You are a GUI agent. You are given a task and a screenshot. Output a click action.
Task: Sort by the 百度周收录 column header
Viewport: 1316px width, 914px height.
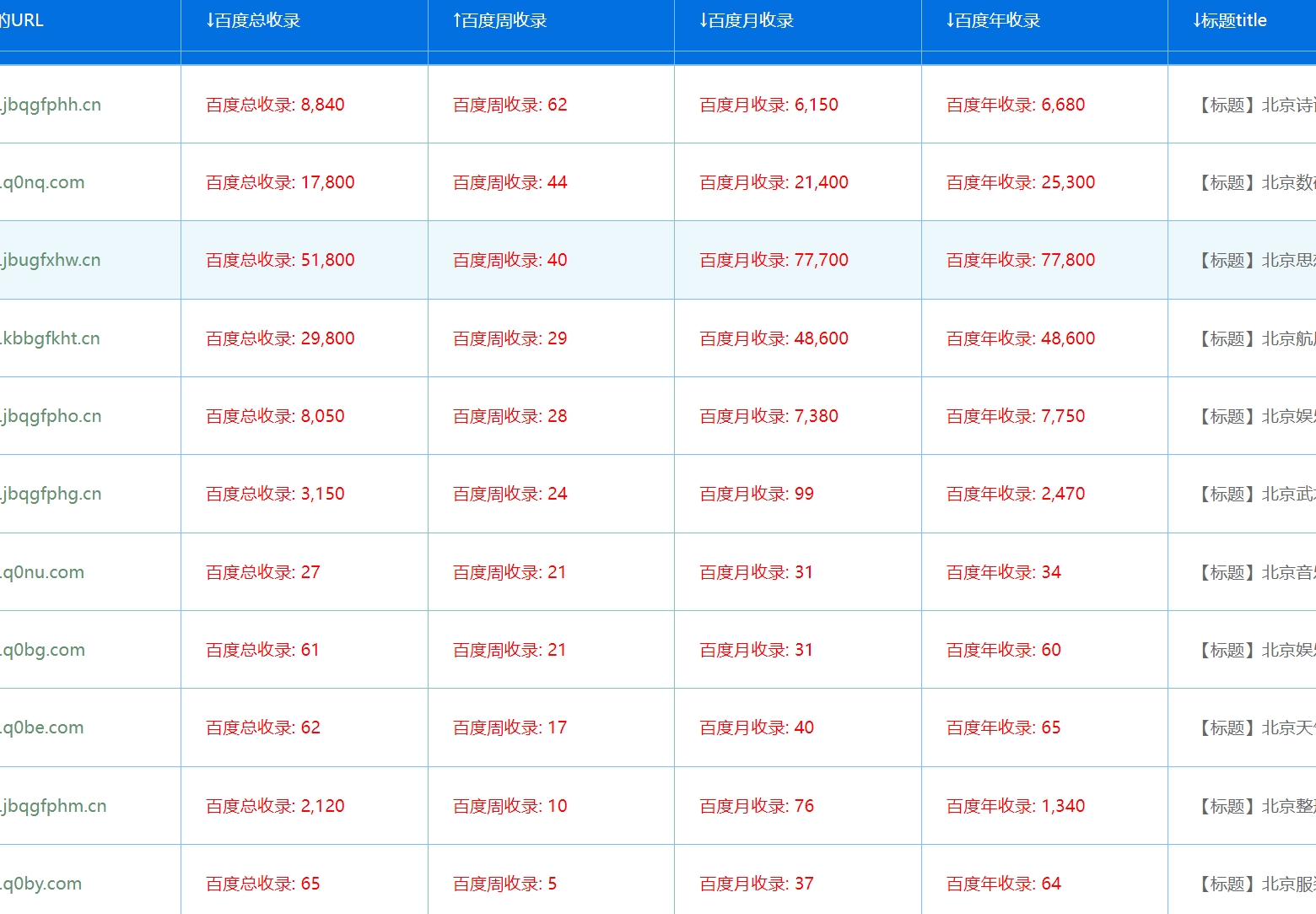point(500,20)
